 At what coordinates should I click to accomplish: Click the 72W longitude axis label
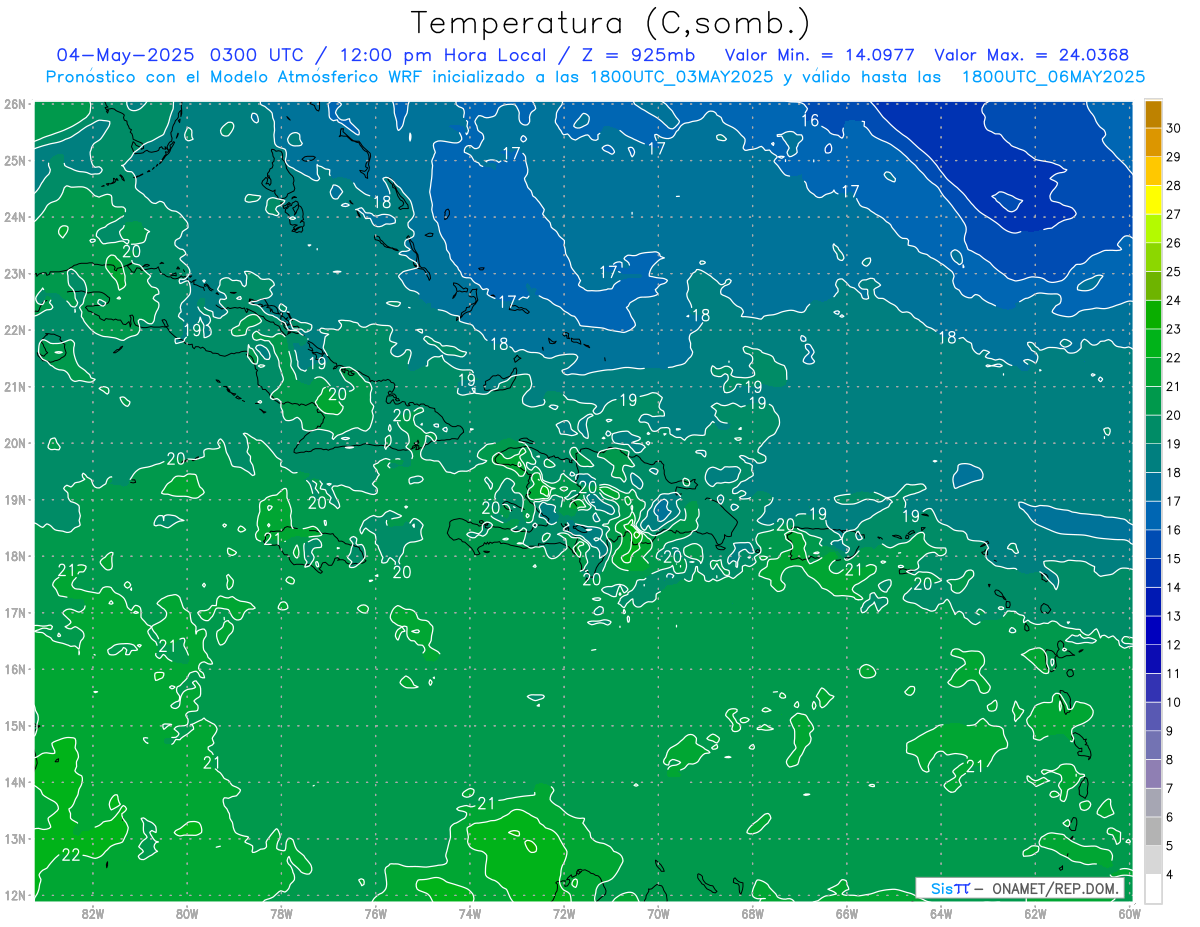563,912
